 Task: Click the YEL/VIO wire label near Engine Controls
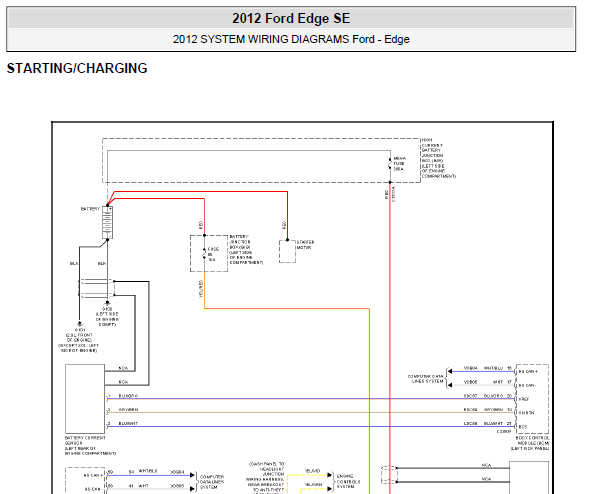click(x=312, y=471)
